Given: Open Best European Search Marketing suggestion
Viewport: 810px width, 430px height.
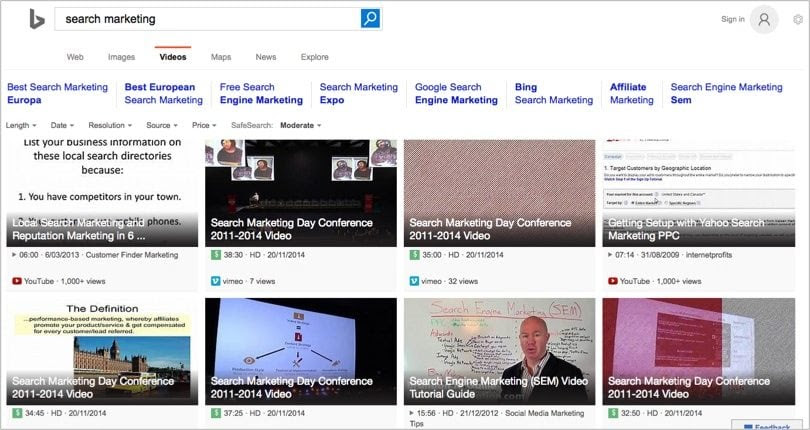Looking at the screenshot, I should [163, 94].
